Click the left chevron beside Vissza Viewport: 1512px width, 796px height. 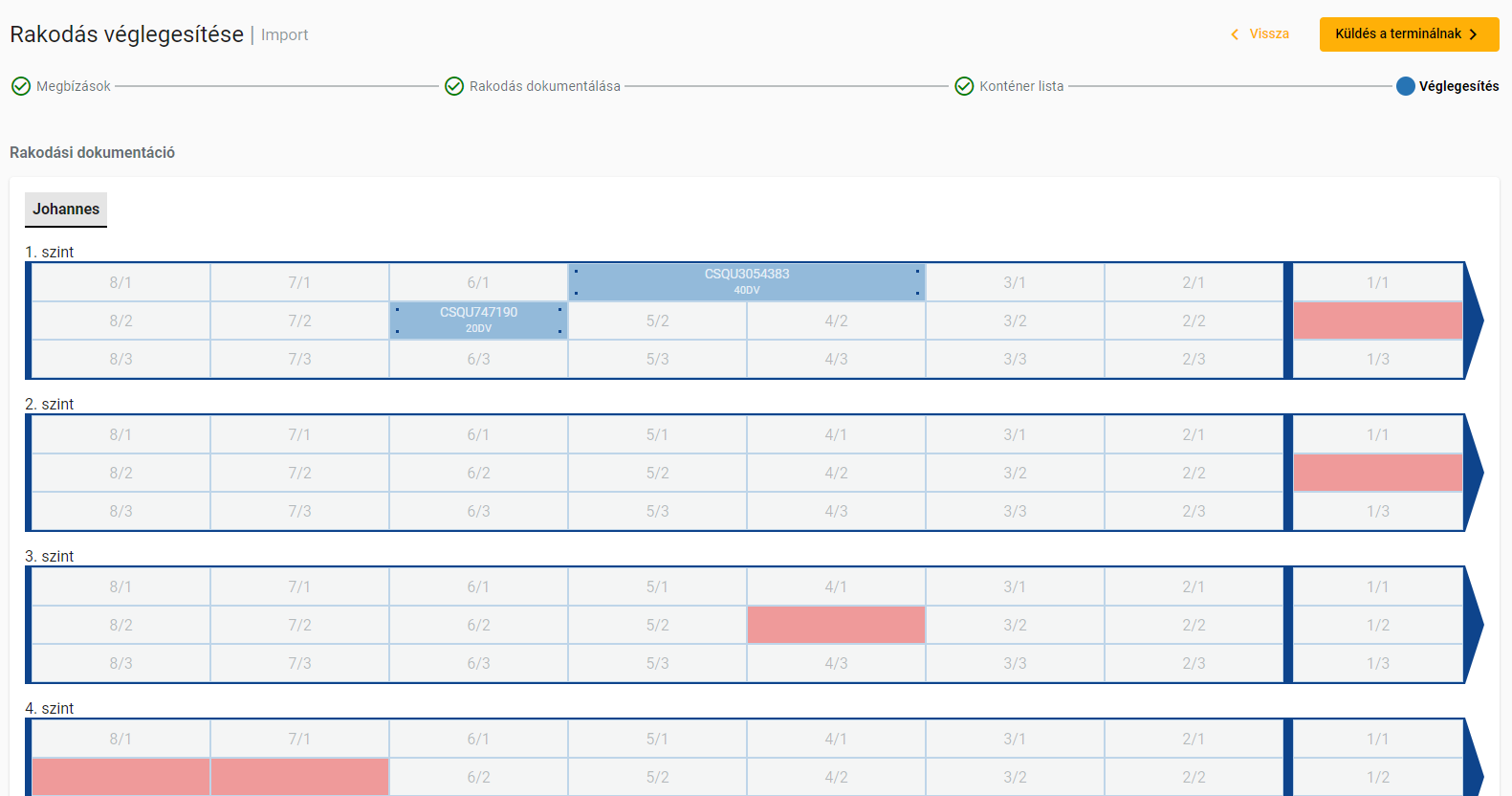[x=1235, y=34]
